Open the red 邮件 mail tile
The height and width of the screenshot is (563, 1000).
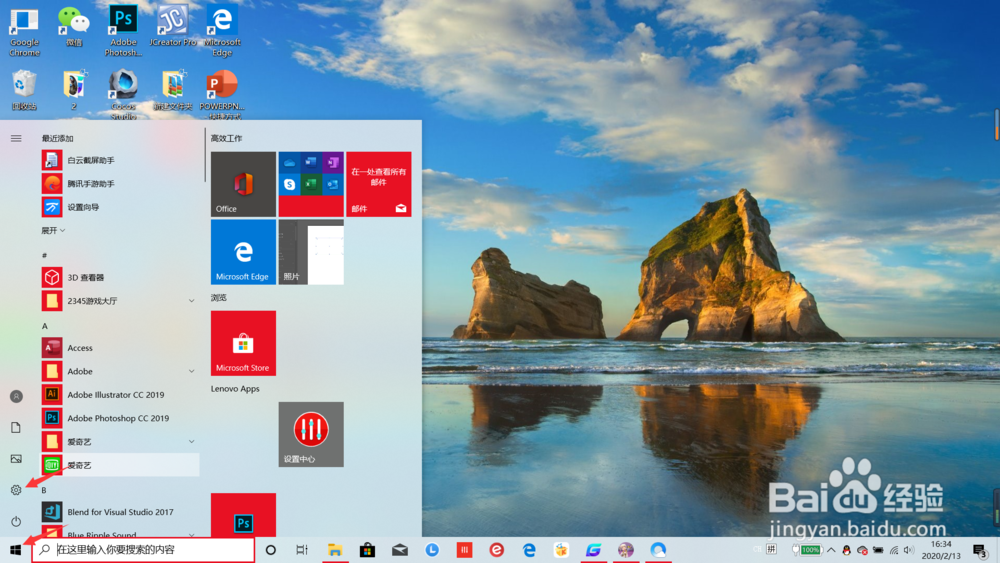tap(379, 184)
